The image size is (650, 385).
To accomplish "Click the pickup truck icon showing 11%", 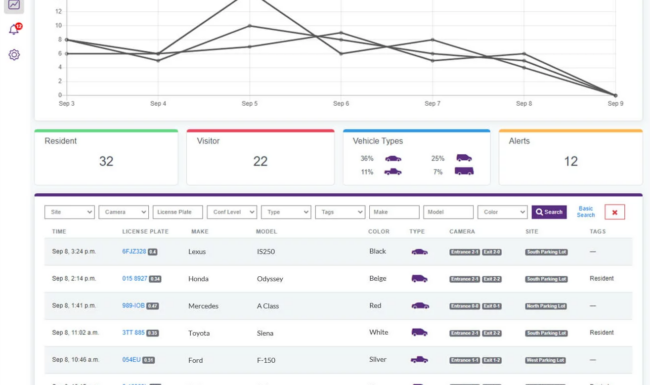I will coord(393,172).
